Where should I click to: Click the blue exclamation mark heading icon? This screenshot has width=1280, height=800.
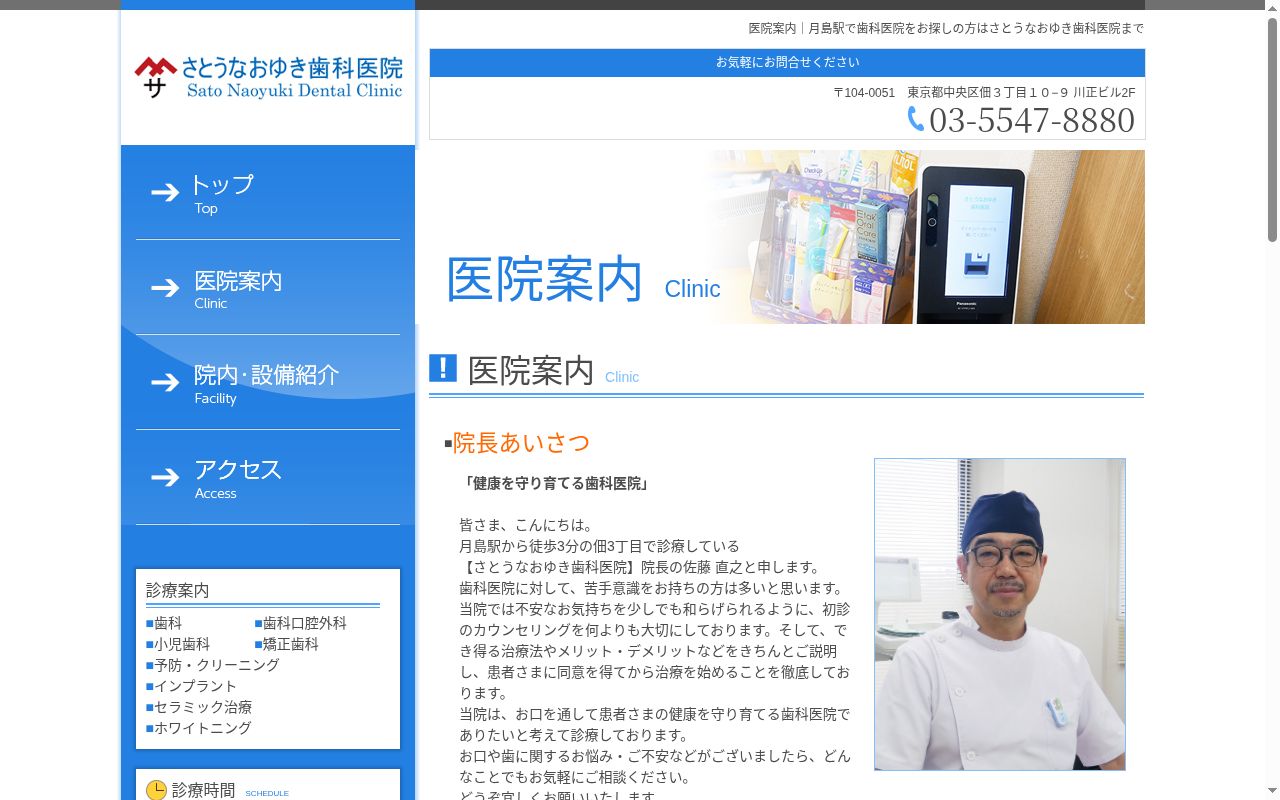[443, 368]
